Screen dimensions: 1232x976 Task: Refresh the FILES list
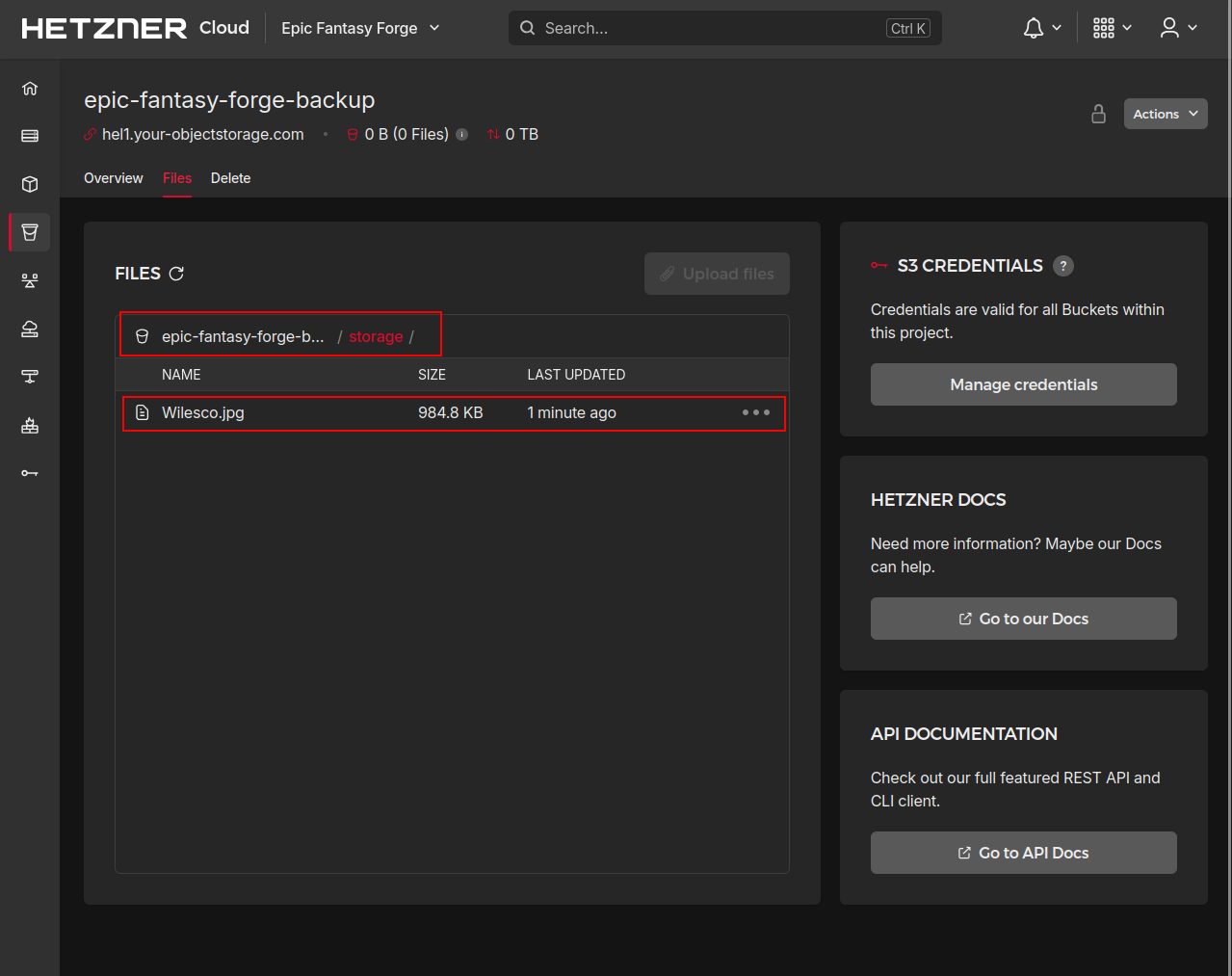[176, 274]
